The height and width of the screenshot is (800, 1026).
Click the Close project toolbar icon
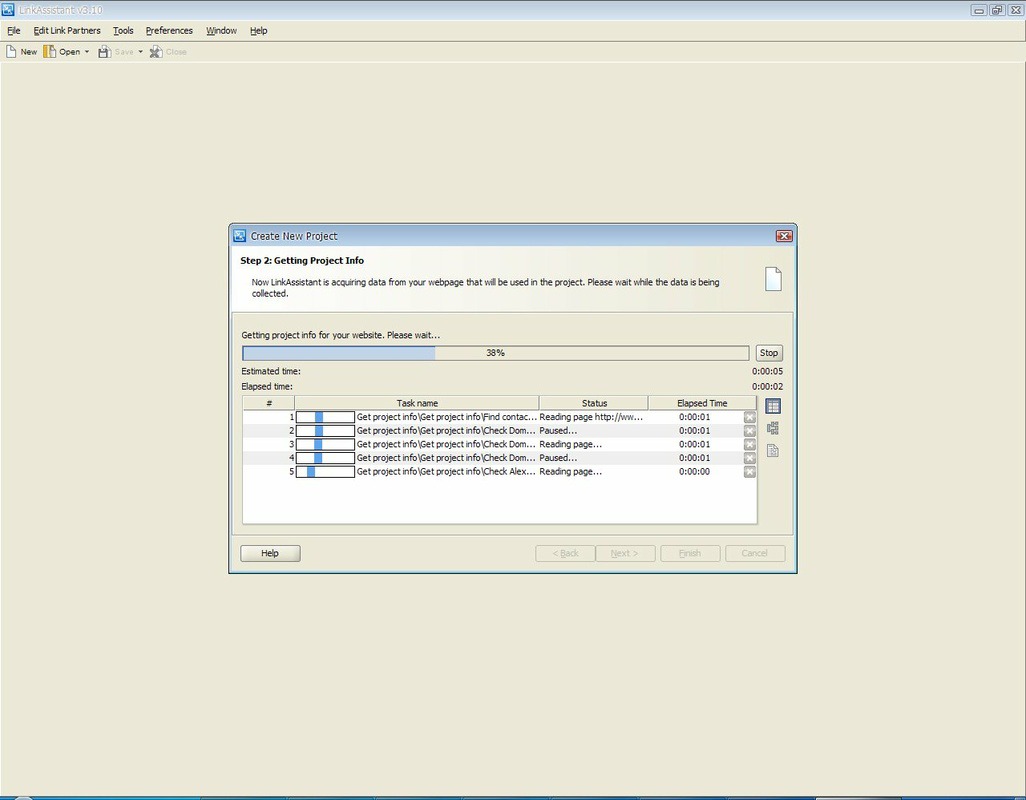[156, 52]
